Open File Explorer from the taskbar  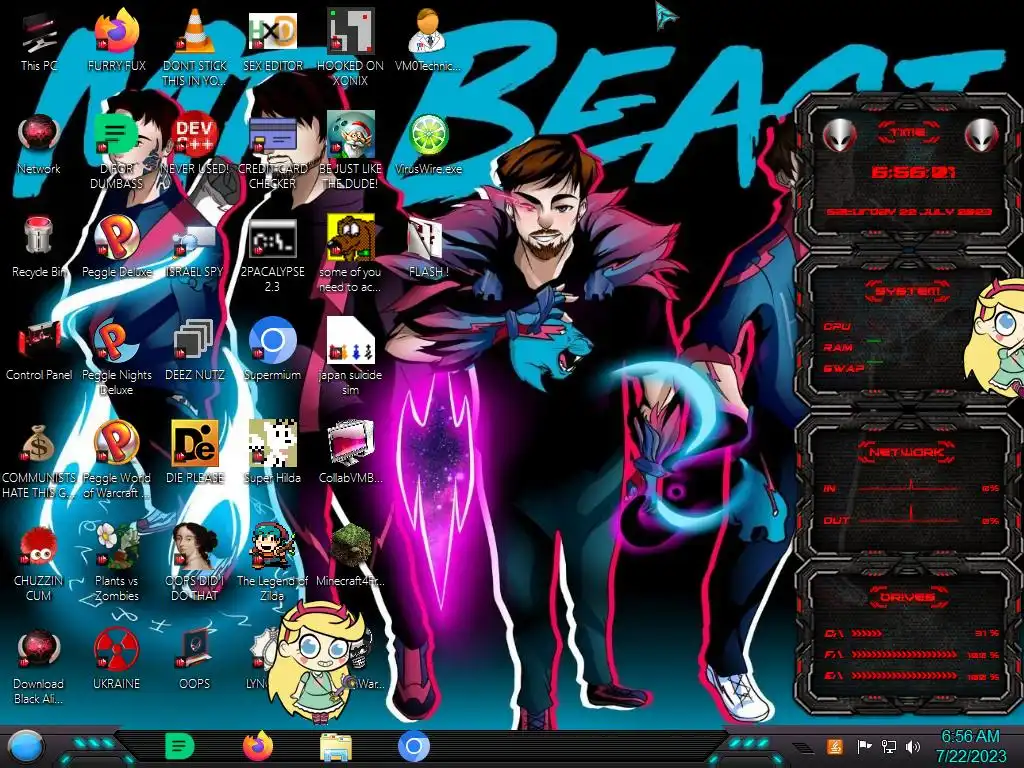tap(336, 748)
